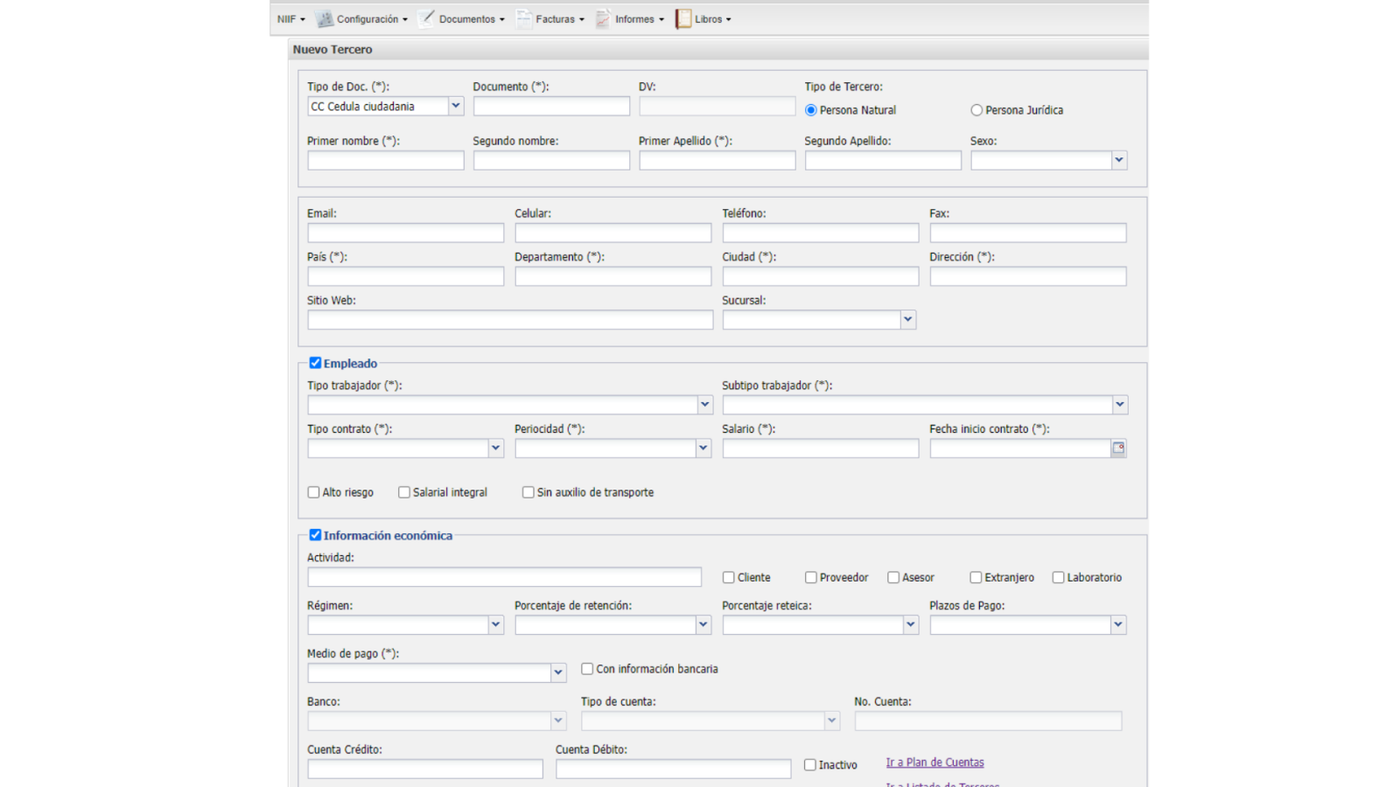Screen dimensions: 1400x787
Task: Follow the Ir a Plan de Cuentas link
Action: [934, 762]
